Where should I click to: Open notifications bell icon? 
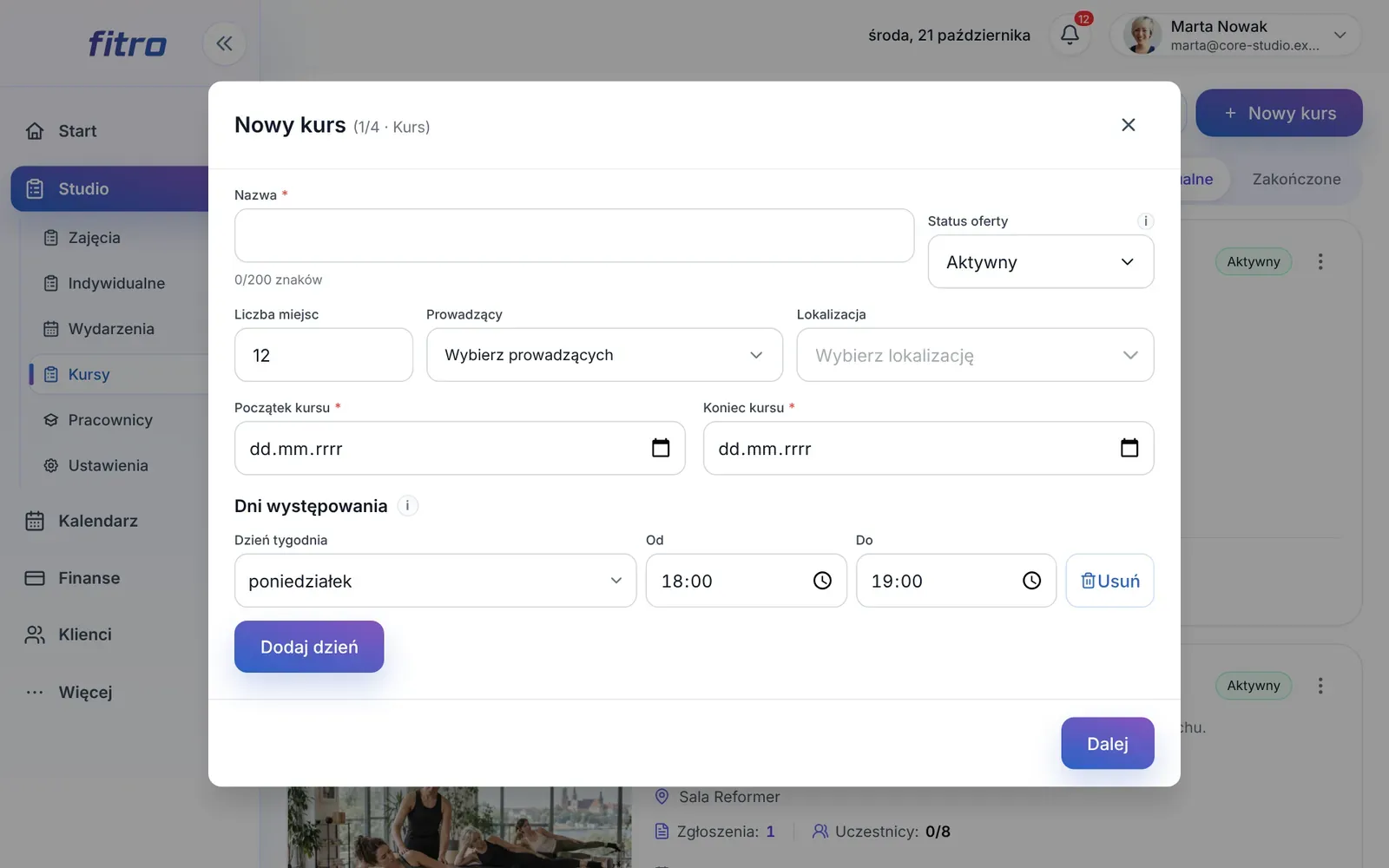(1070, 35)
